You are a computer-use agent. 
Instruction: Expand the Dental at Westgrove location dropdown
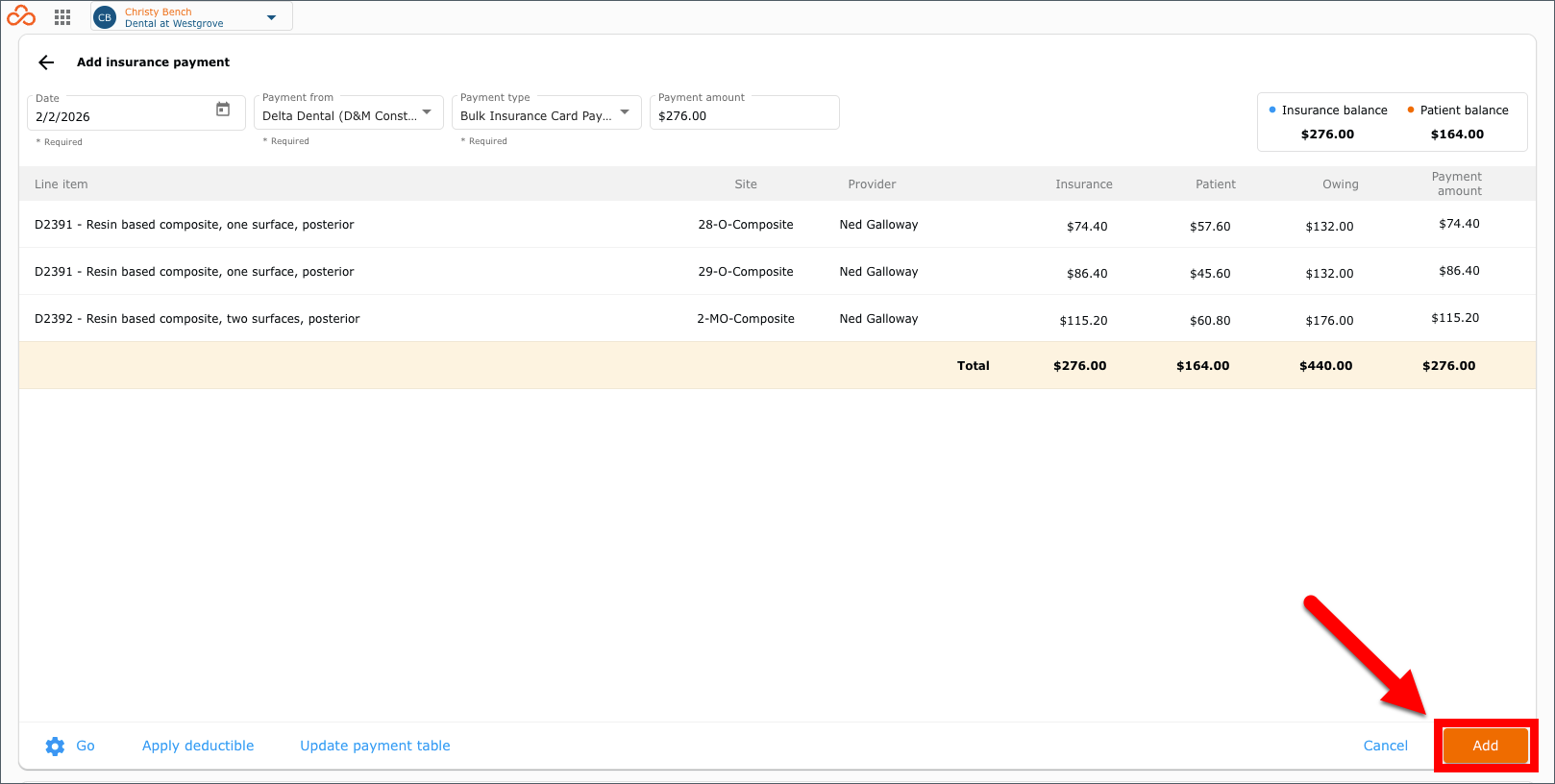(x=271, y=17)
